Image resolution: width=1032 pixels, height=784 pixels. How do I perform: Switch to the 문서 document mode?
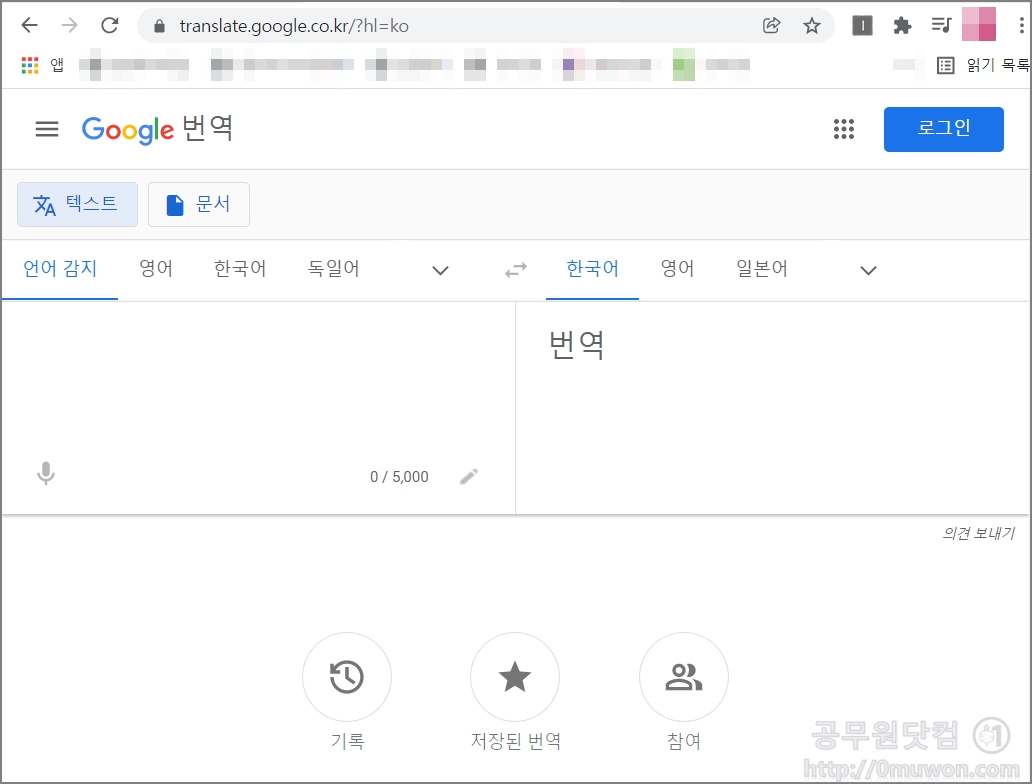coord(199,204)
